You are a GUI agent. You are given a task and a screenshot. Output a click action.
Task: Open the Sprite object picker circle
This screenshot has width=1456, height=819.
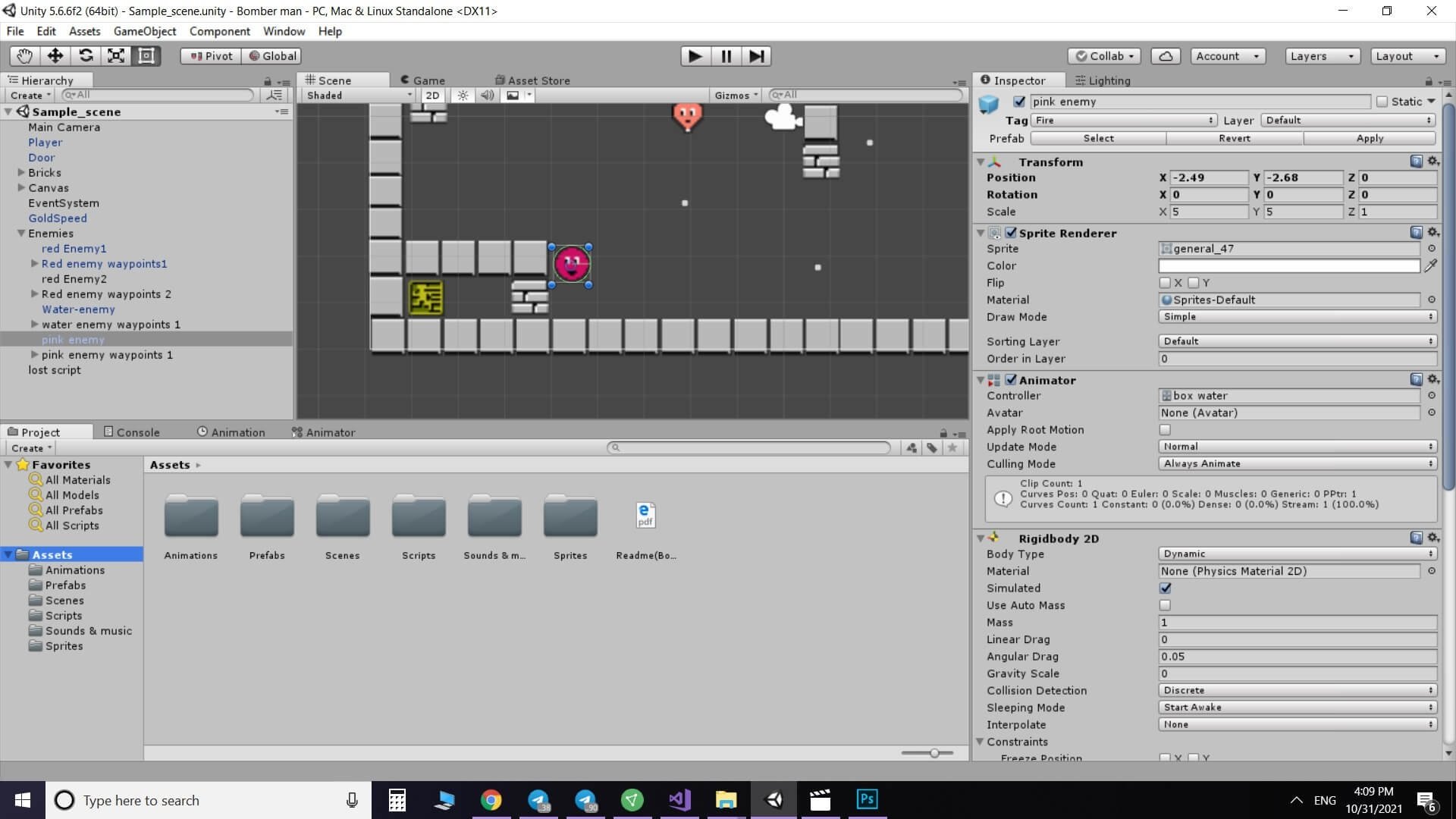point(1432,249)
